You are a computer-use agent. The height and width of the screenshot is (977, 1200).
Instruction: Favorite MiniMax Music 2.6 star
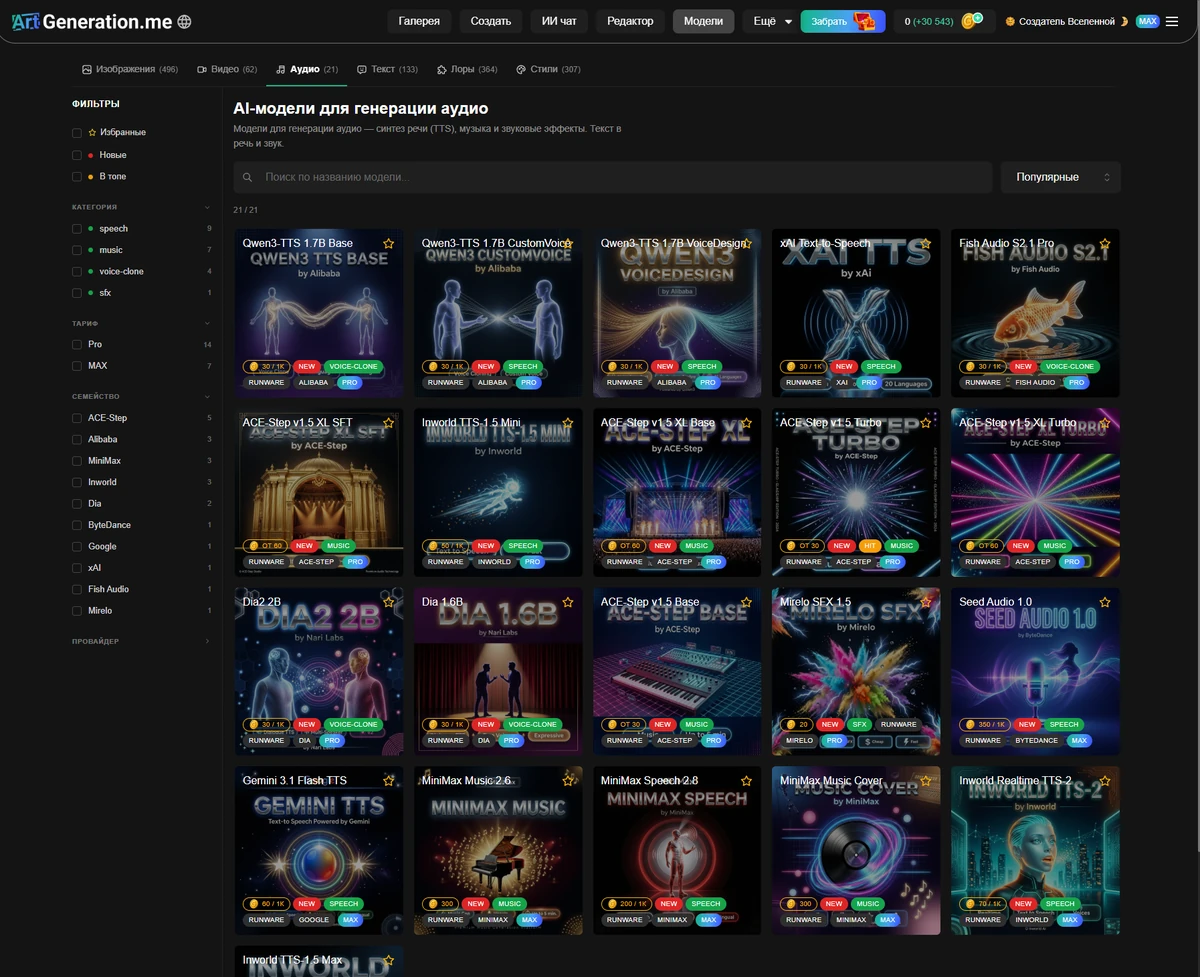568,780
